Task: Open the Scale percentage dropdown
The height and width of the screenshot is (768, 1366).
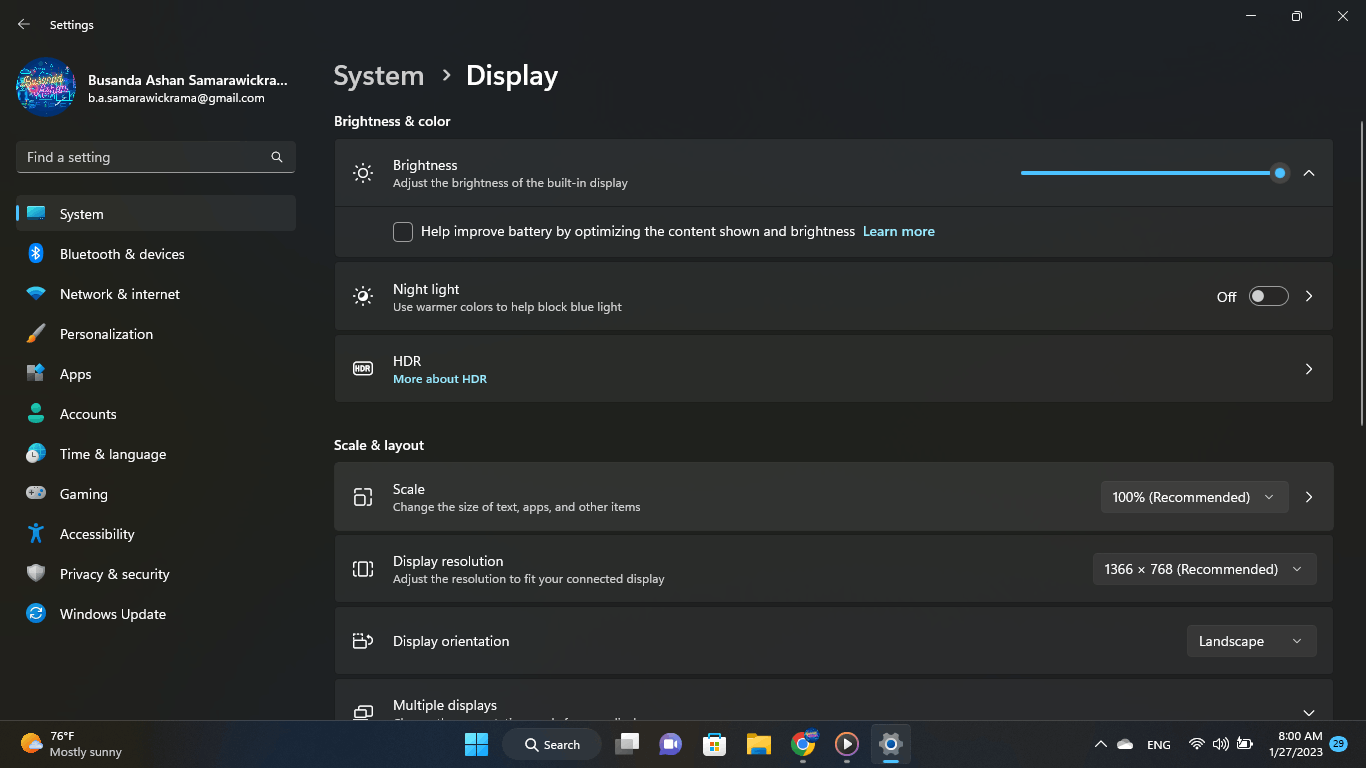Action: point(1194,497)
